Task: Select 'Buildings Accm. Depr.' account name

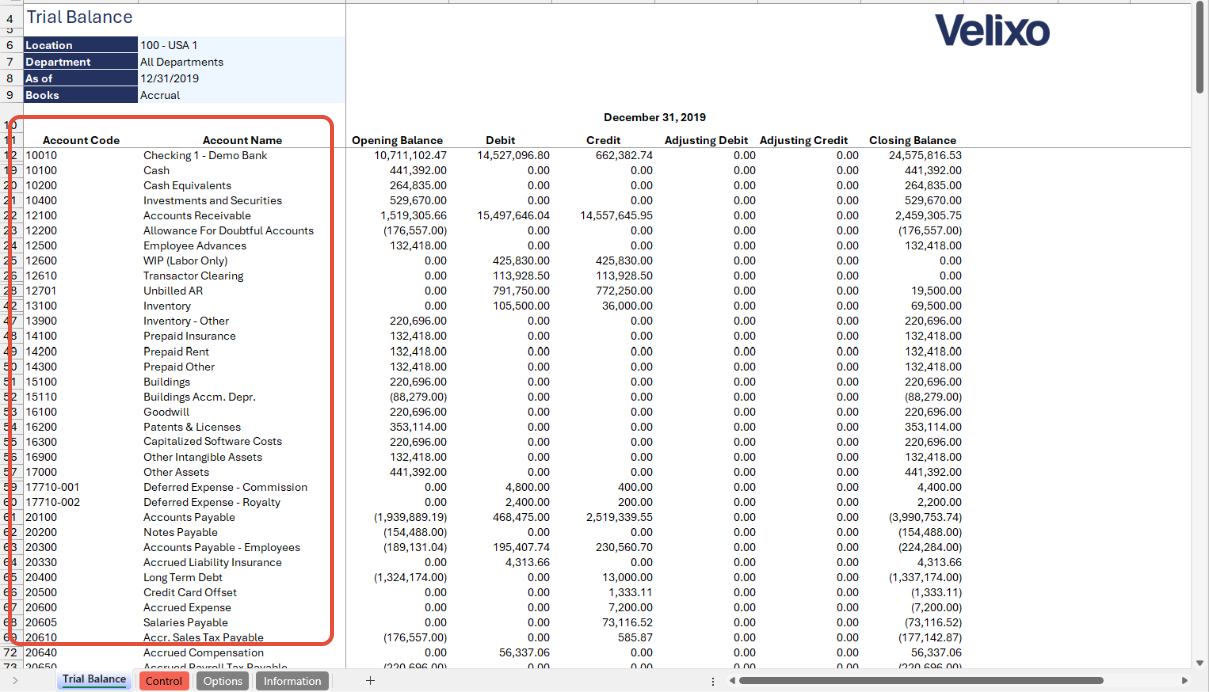Action: (199, 397)
